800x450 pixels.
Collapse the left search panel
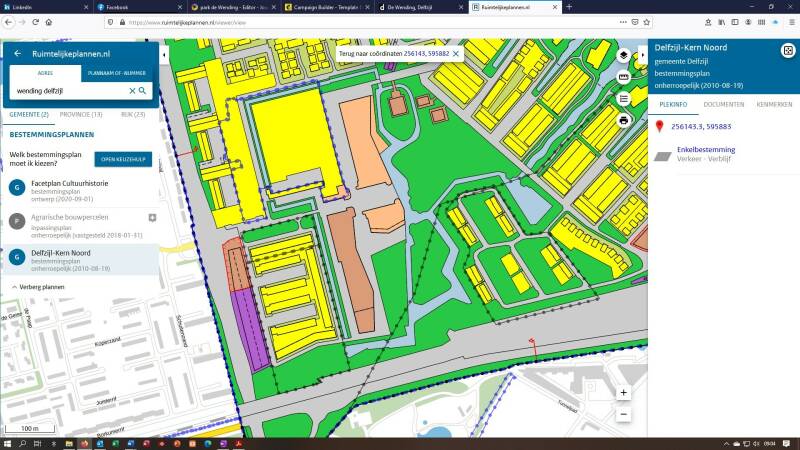(x=164, y=53)
